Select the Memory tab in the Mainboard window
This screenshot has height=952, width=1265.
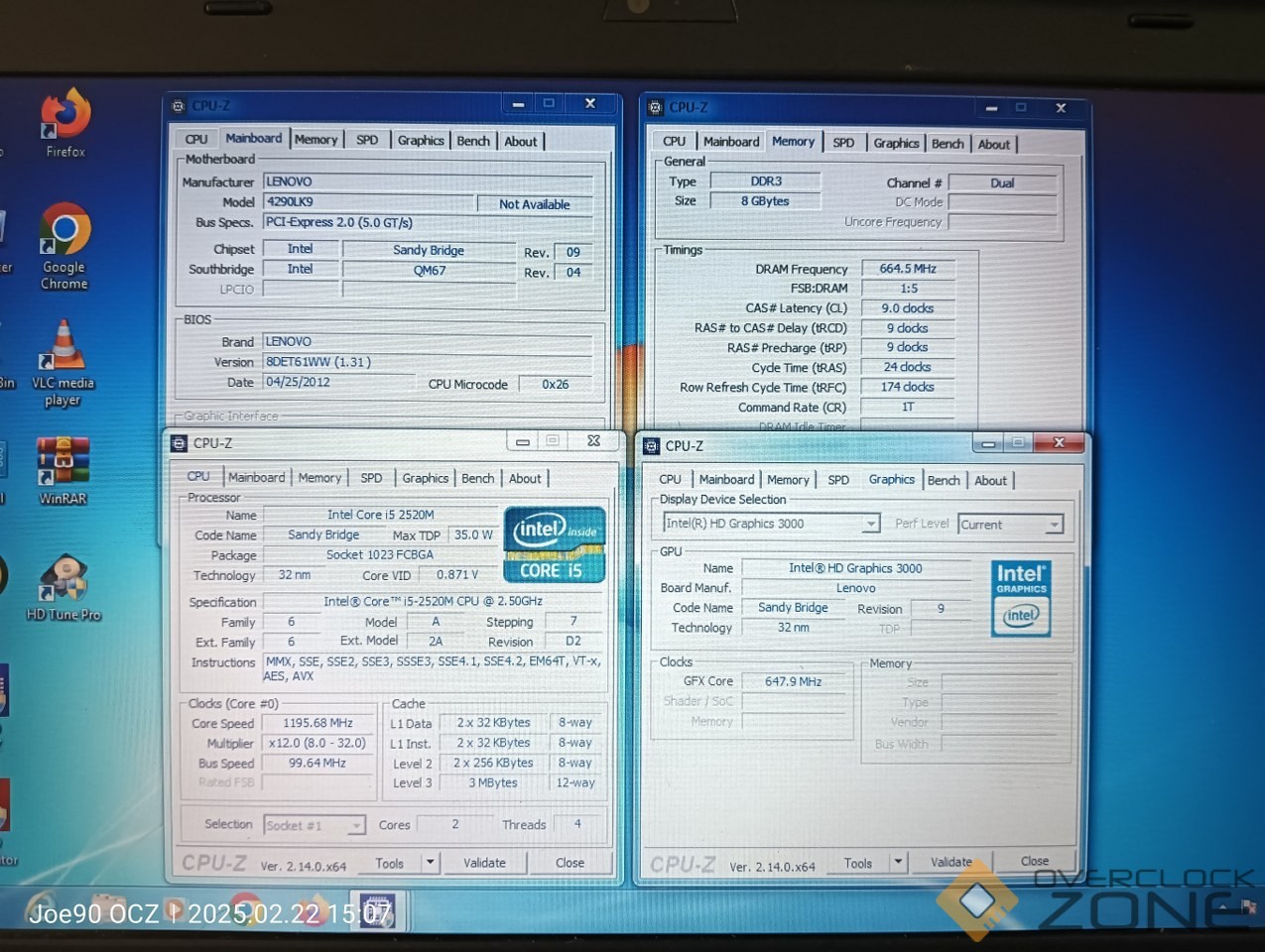click(x=316, y=140)
